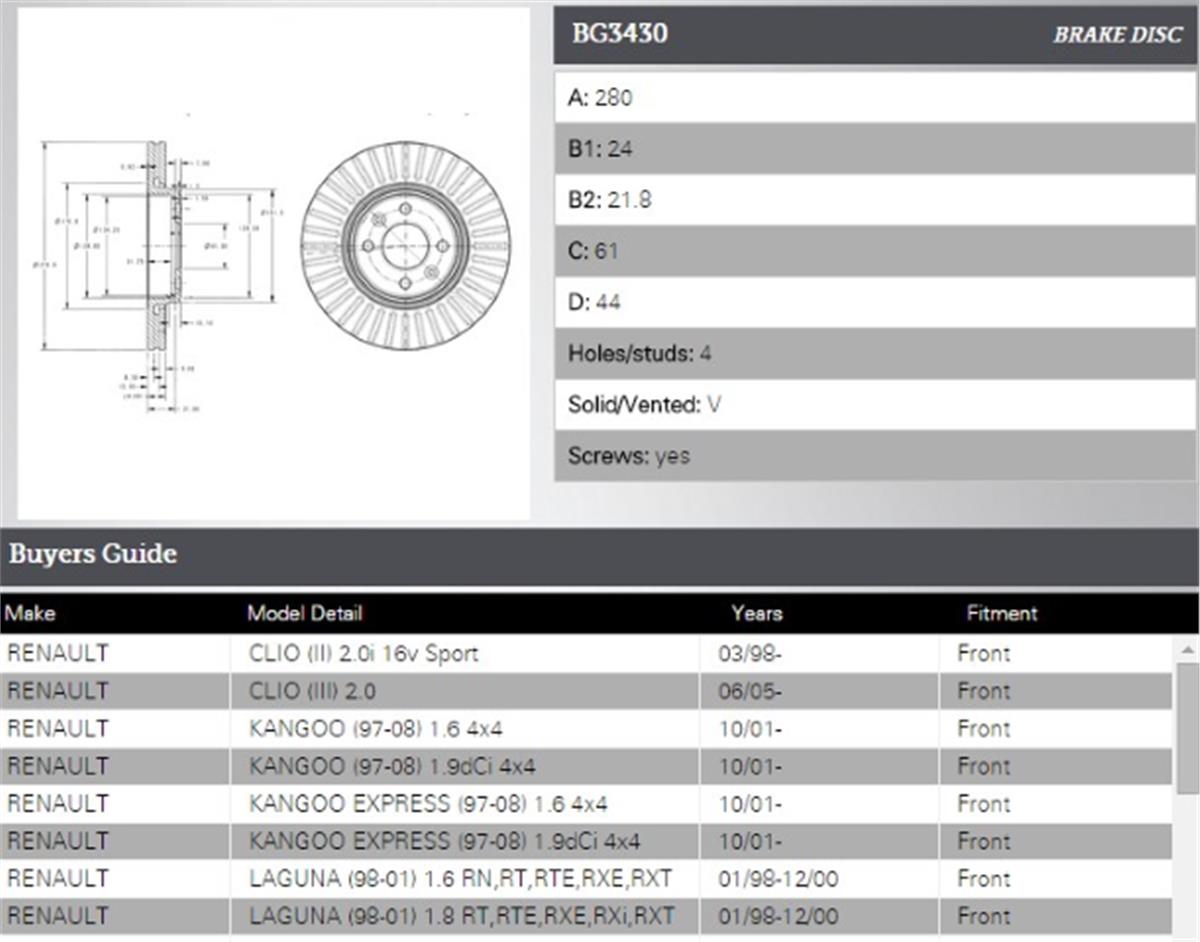This screenshot has height=942, width=1200.
Task: Click the '06/05-' years cell
Action: pyautogui.click(x=819, y=691)
